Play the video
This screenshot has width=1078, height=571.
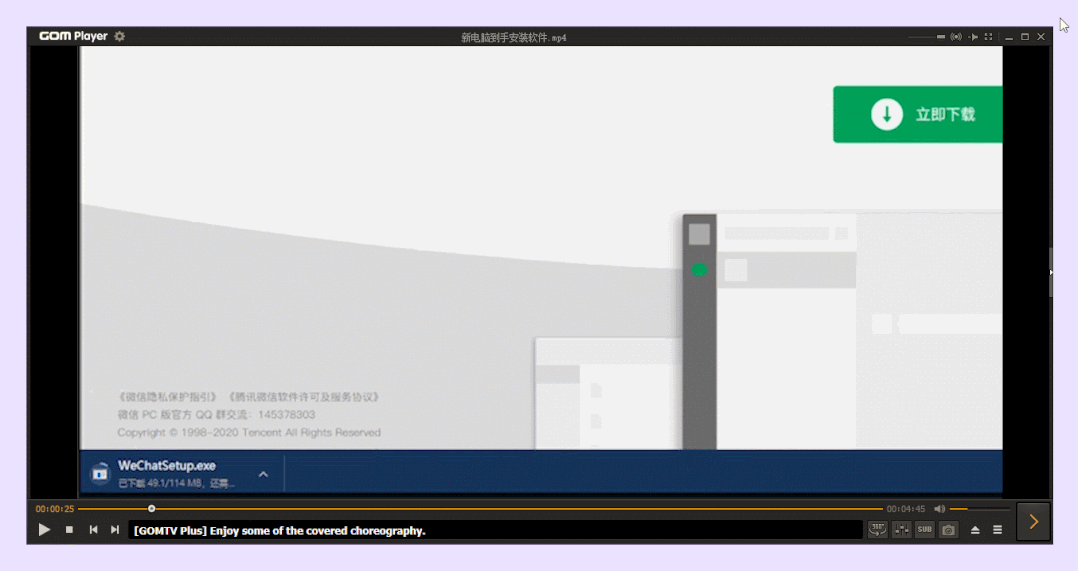44,530
